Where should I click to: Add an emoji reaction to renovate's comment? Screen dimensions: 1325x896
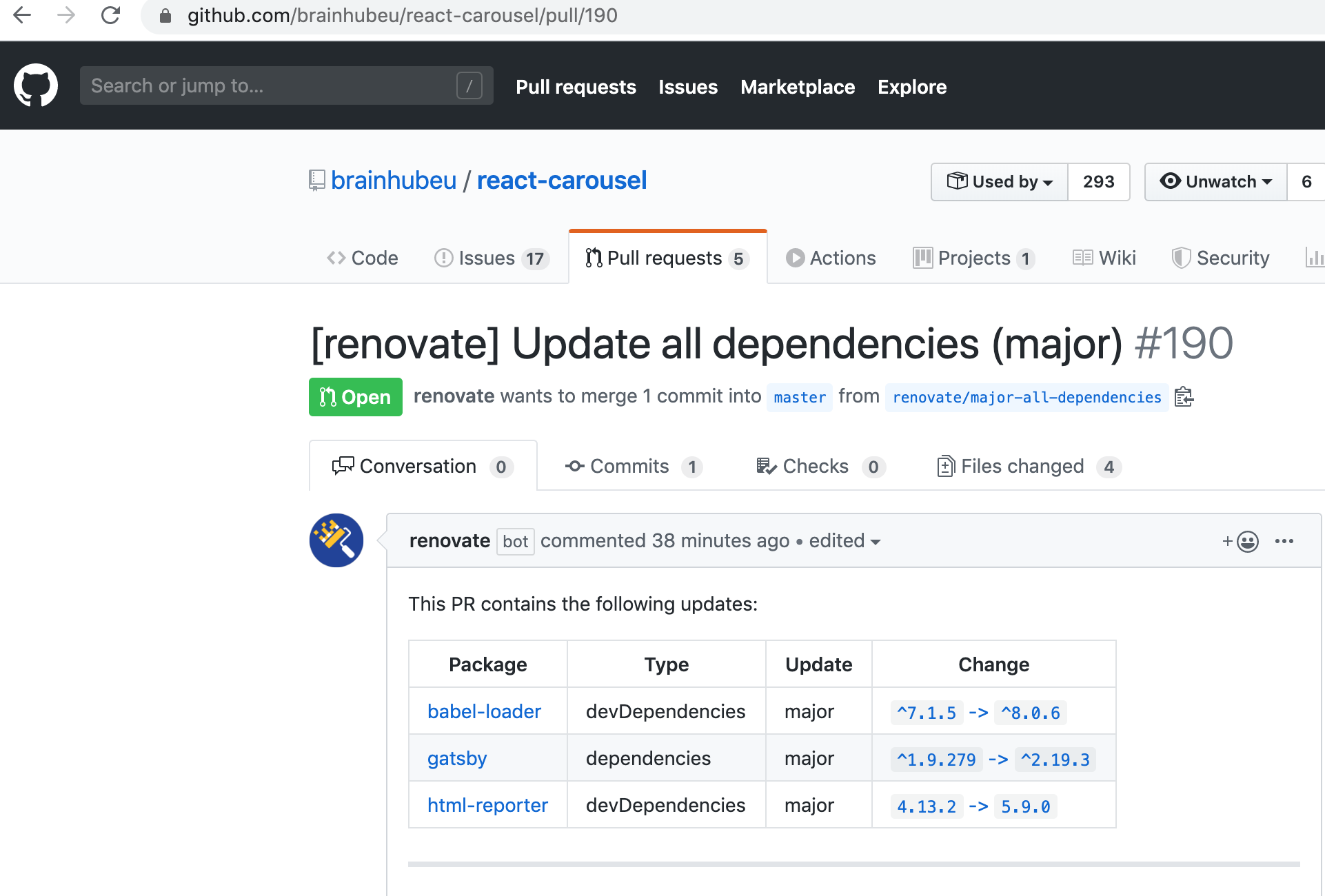[x=1239, y=541]
